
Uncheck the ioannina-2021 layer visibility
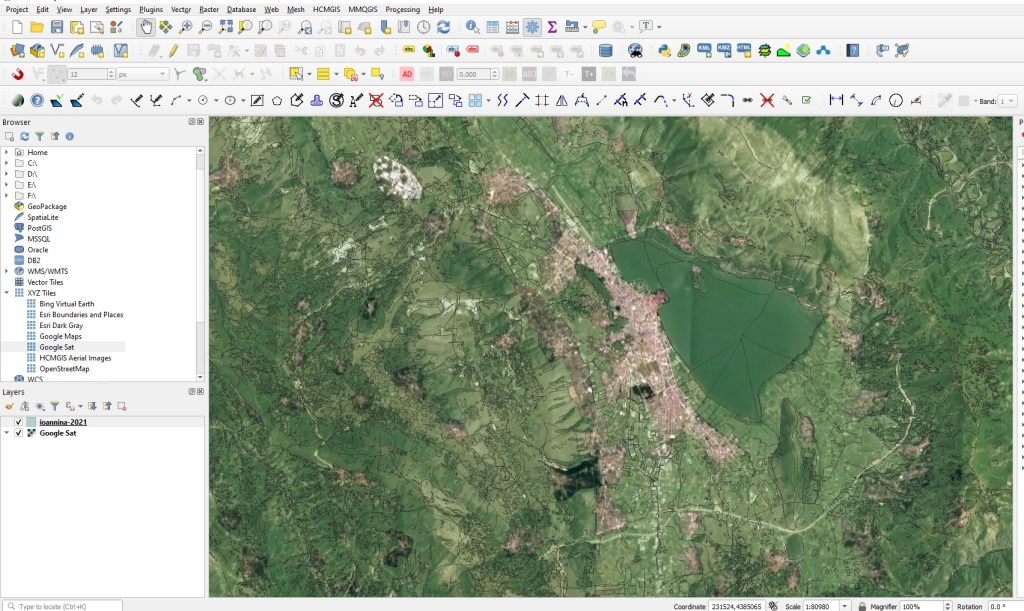[19, 422]
